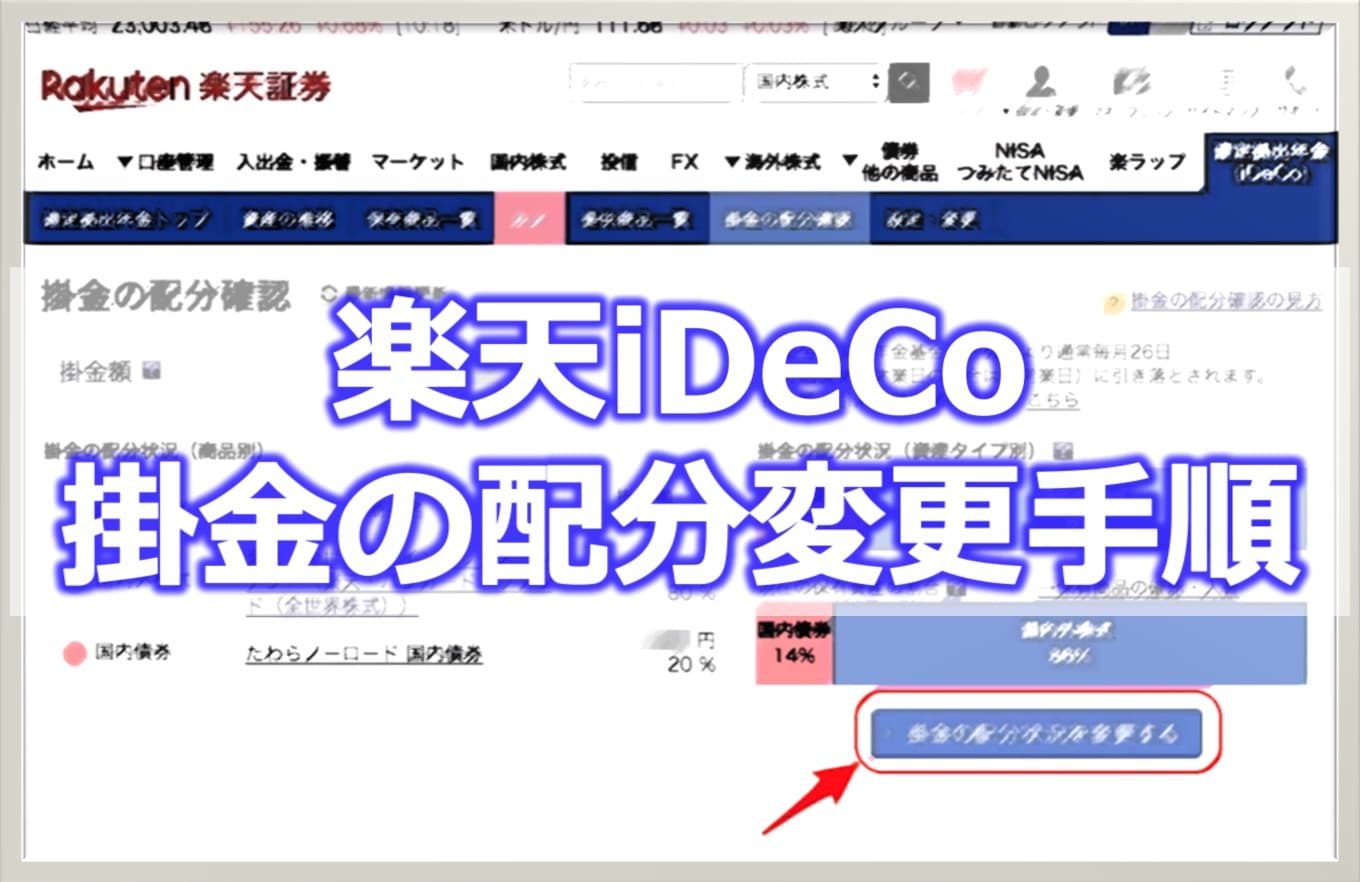Click the pink 国内債券 14% bar segment
The image size is (1360, 882).
[795, 643]
